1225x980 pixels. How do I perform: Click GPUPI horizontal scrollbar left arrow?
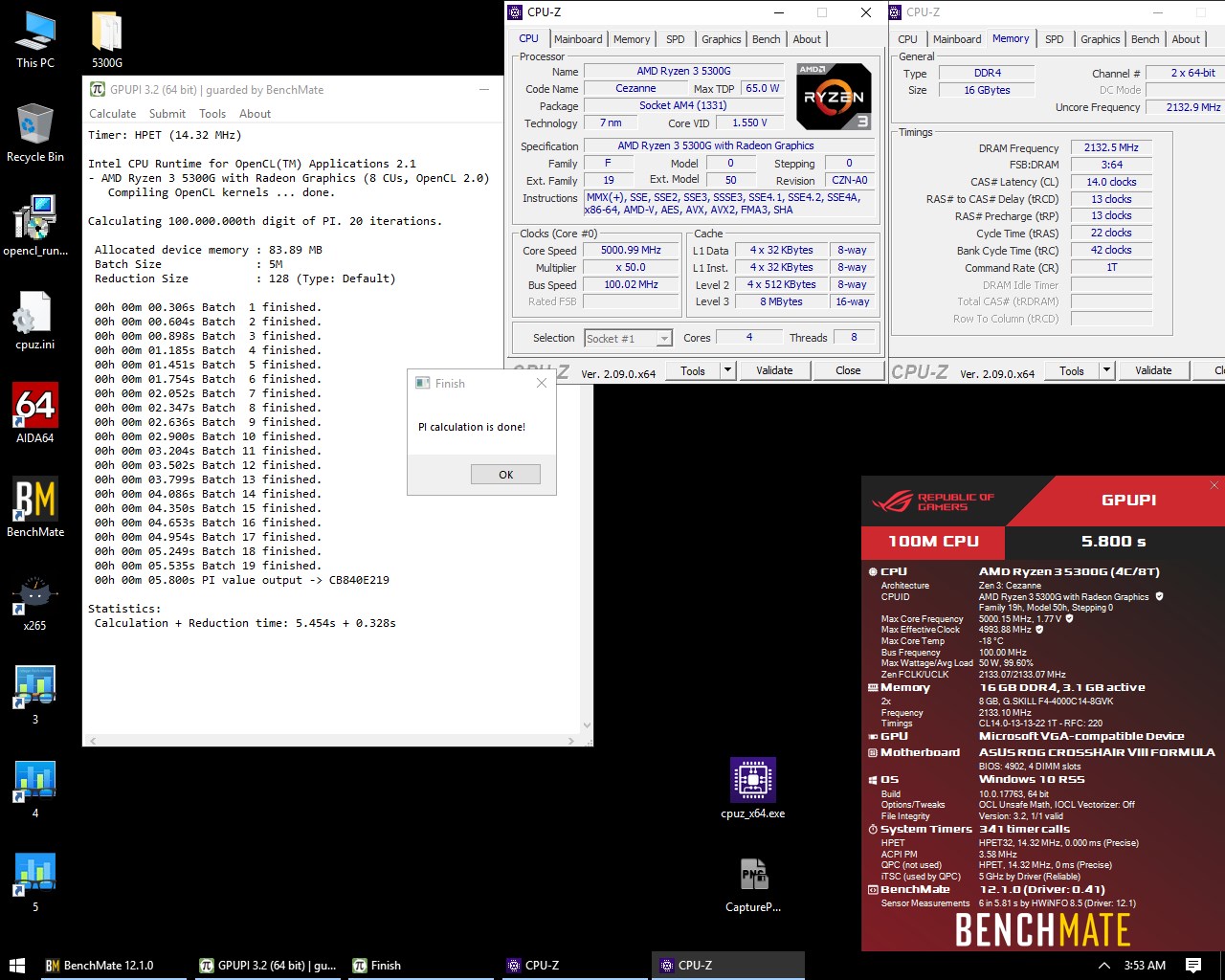[92, 741]
